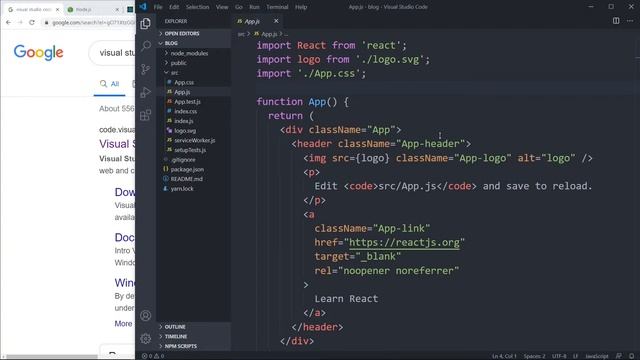Open the Extensions view

146,115
